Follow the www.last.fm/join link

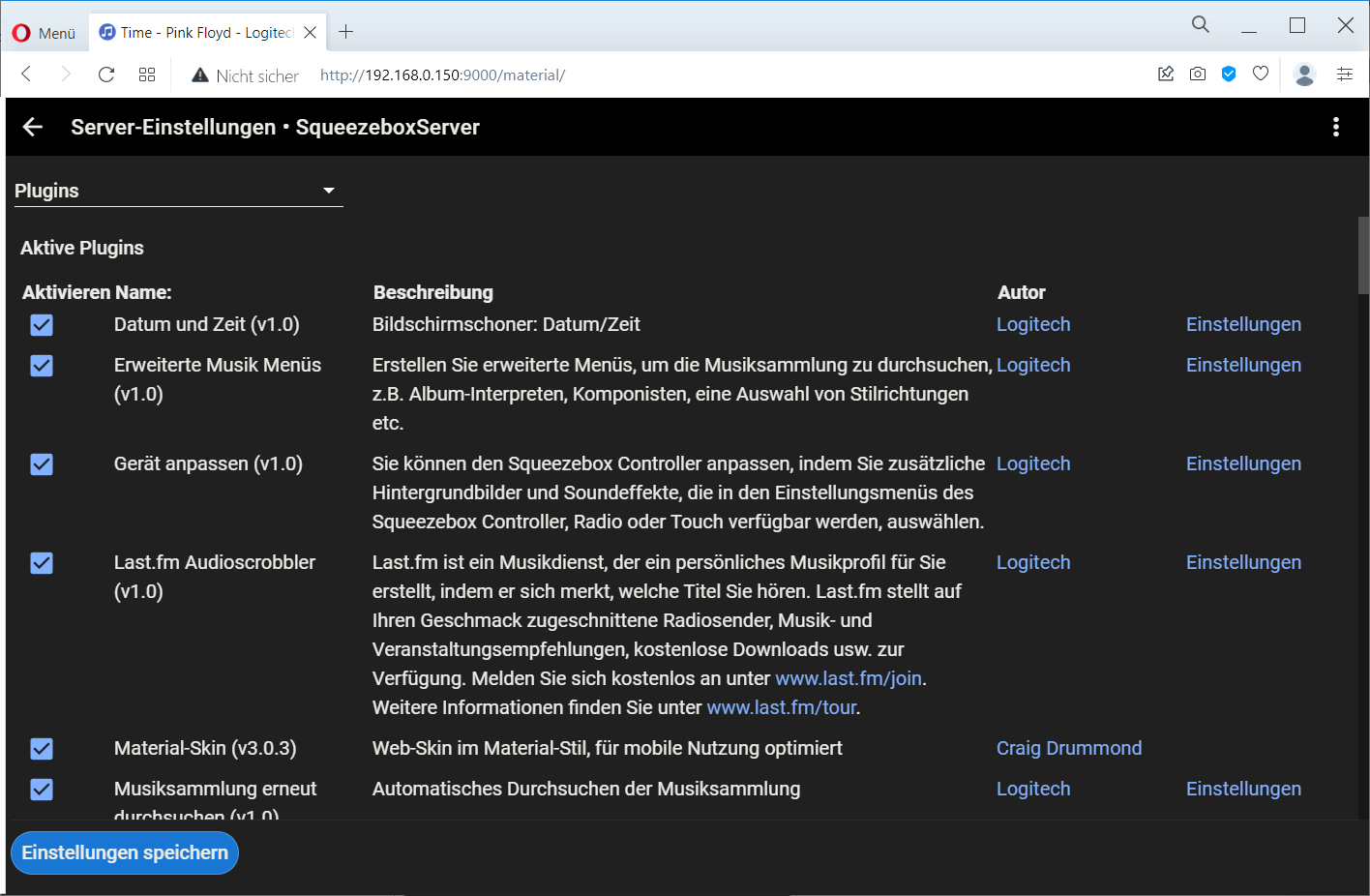(x=849, y=678)
